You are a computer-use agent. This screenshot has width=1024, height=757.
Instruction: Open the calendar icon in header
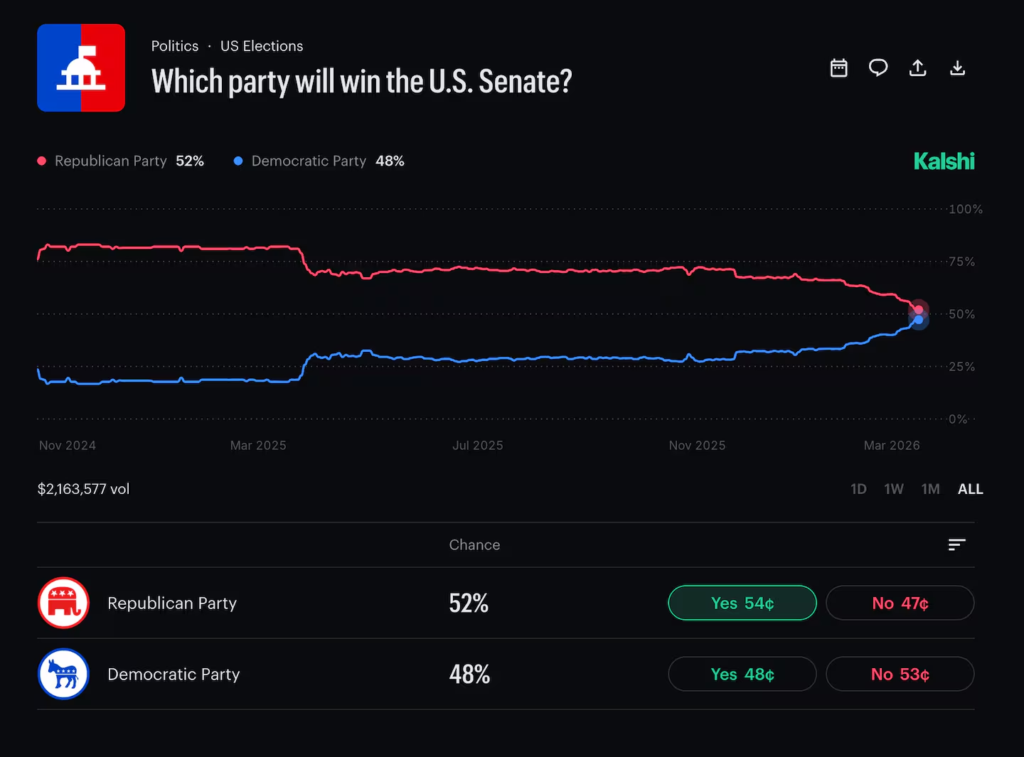839,68
